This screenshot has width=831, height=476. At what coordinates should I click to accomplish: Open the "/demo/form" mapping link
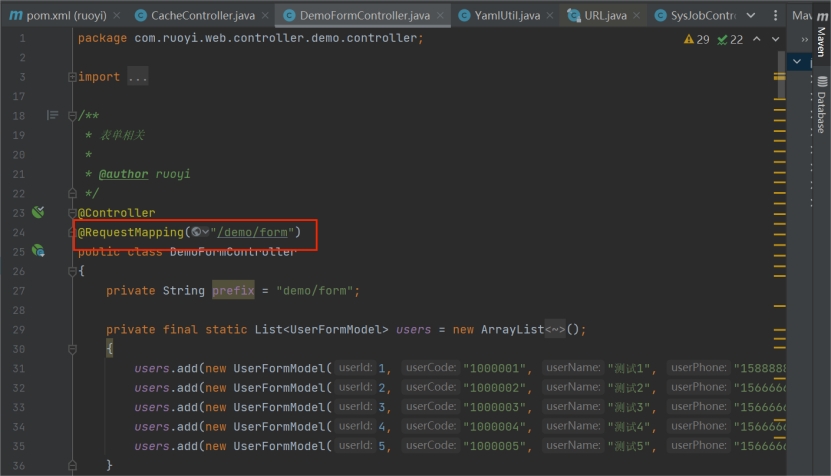click(253, 232)
